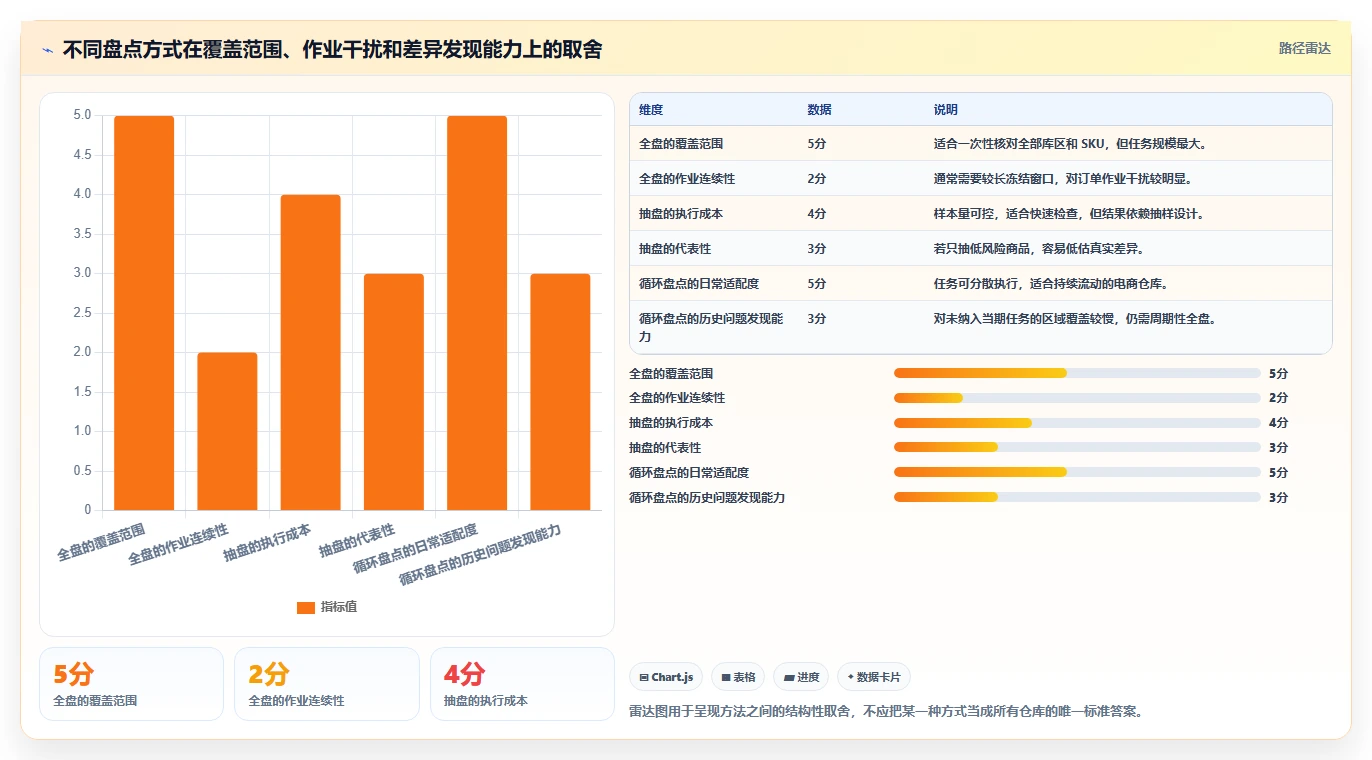Select the 数据卡片 chip

[874, 677]
